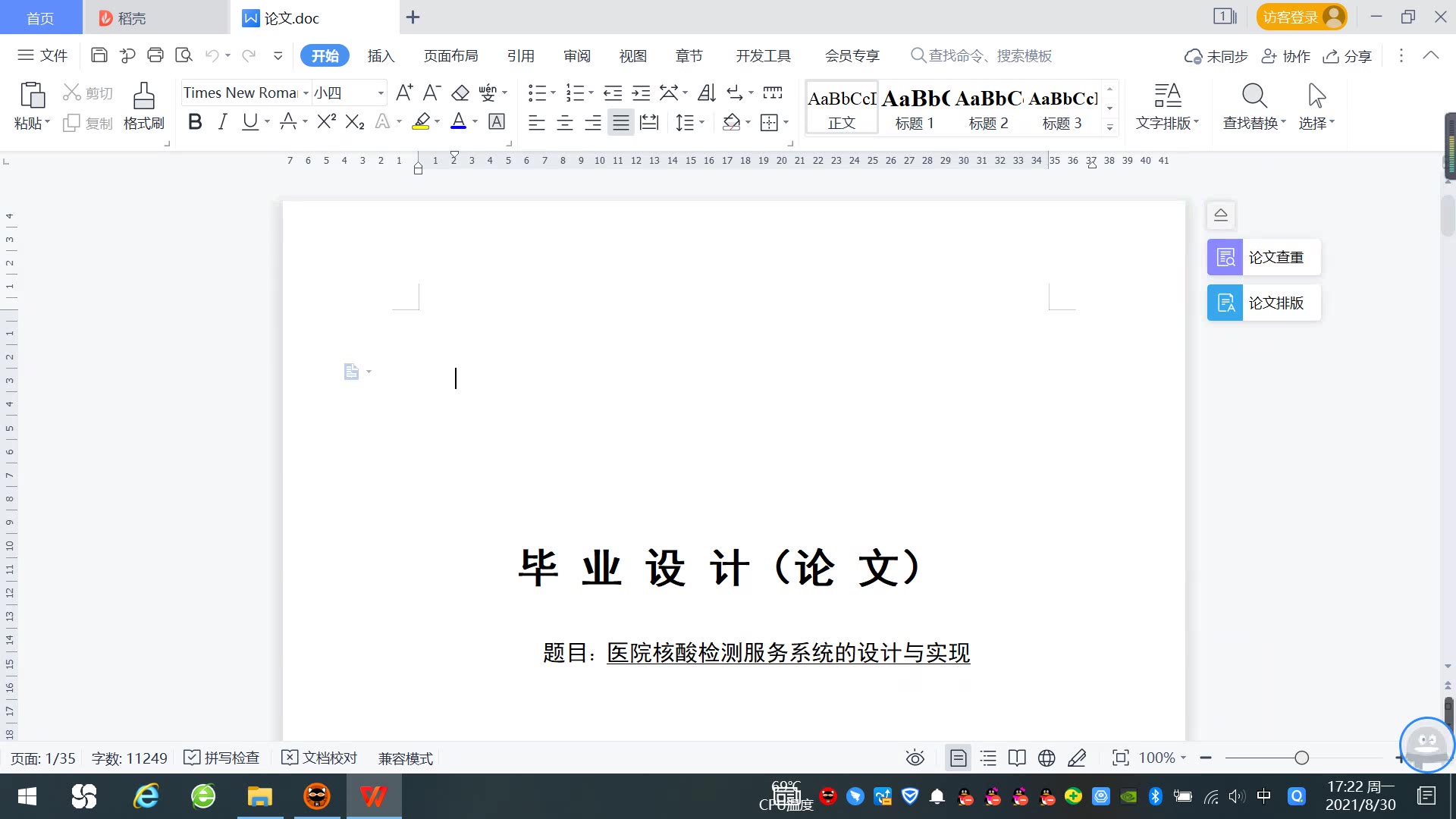Open the font size 小四 dropdown
Image resolution: width=1456 pixels, height=819 pixels.
381,93
